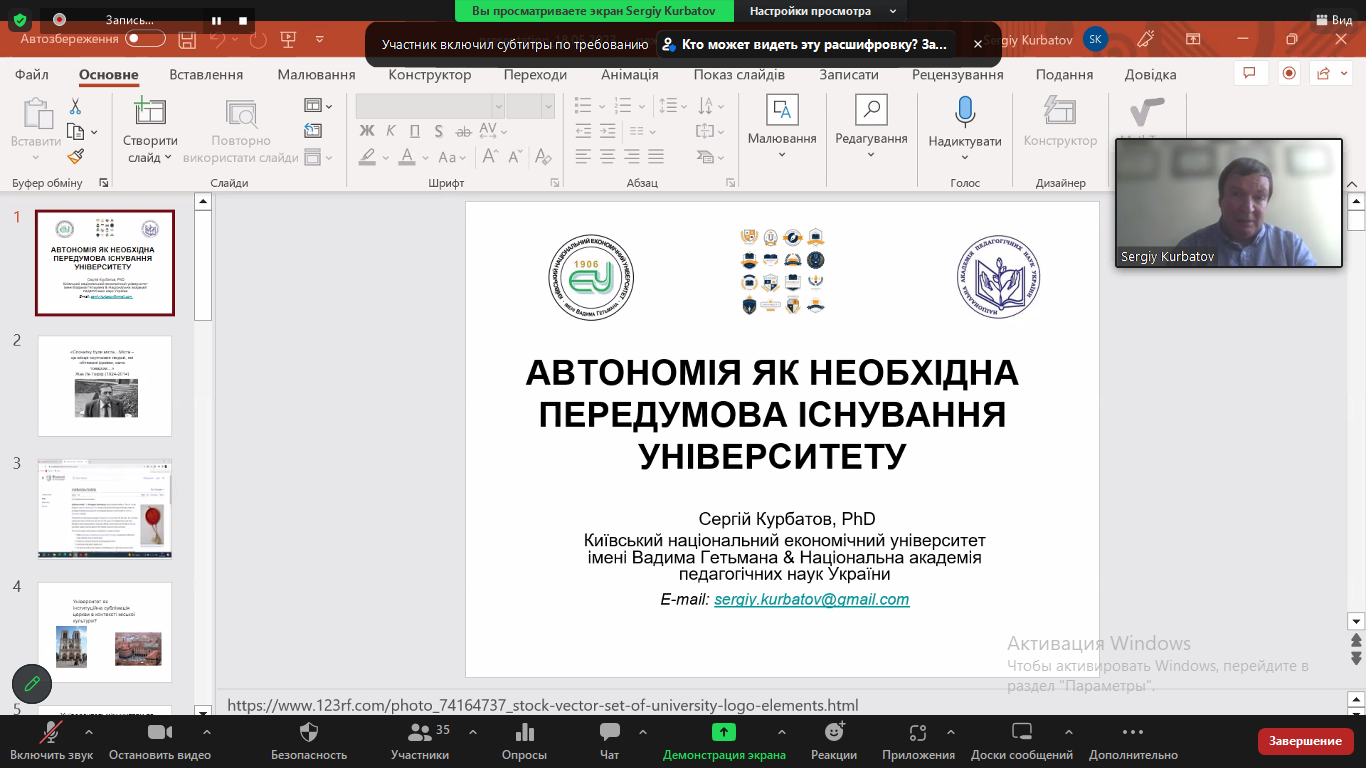The image size is (1366, 768).
Task: Switch to Переходи tab
Action: (x=535, y=75)
